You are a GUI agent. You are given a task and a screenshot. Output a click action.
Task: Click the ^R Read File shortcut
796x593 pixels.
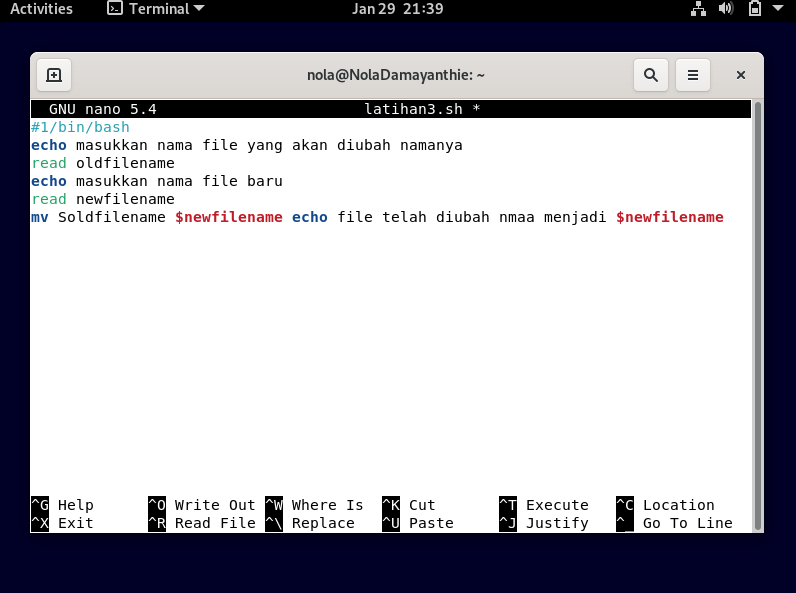(x=202, y=523)
